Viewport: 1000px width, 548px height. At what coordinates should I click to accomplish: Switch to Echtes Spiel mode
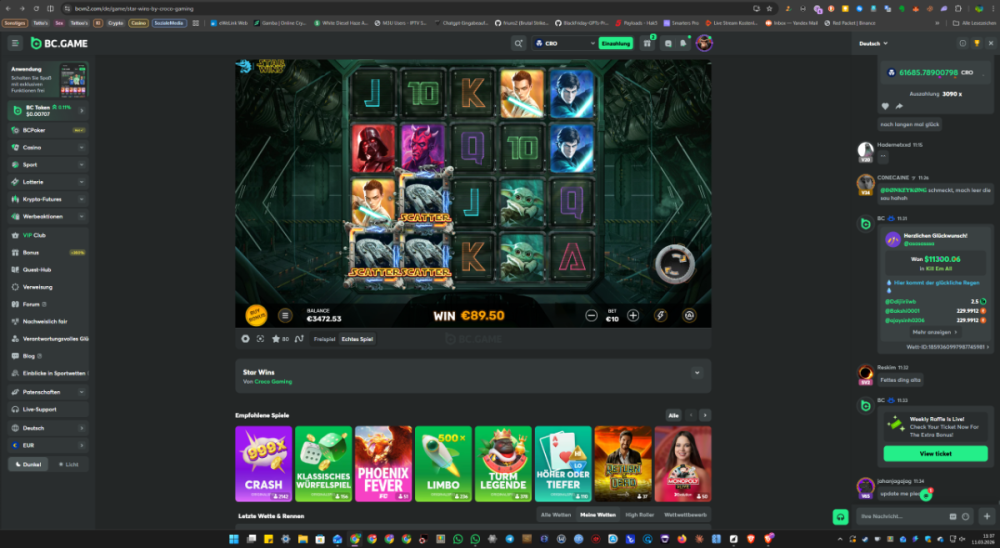pyautogui.click(x=357, y=339)
